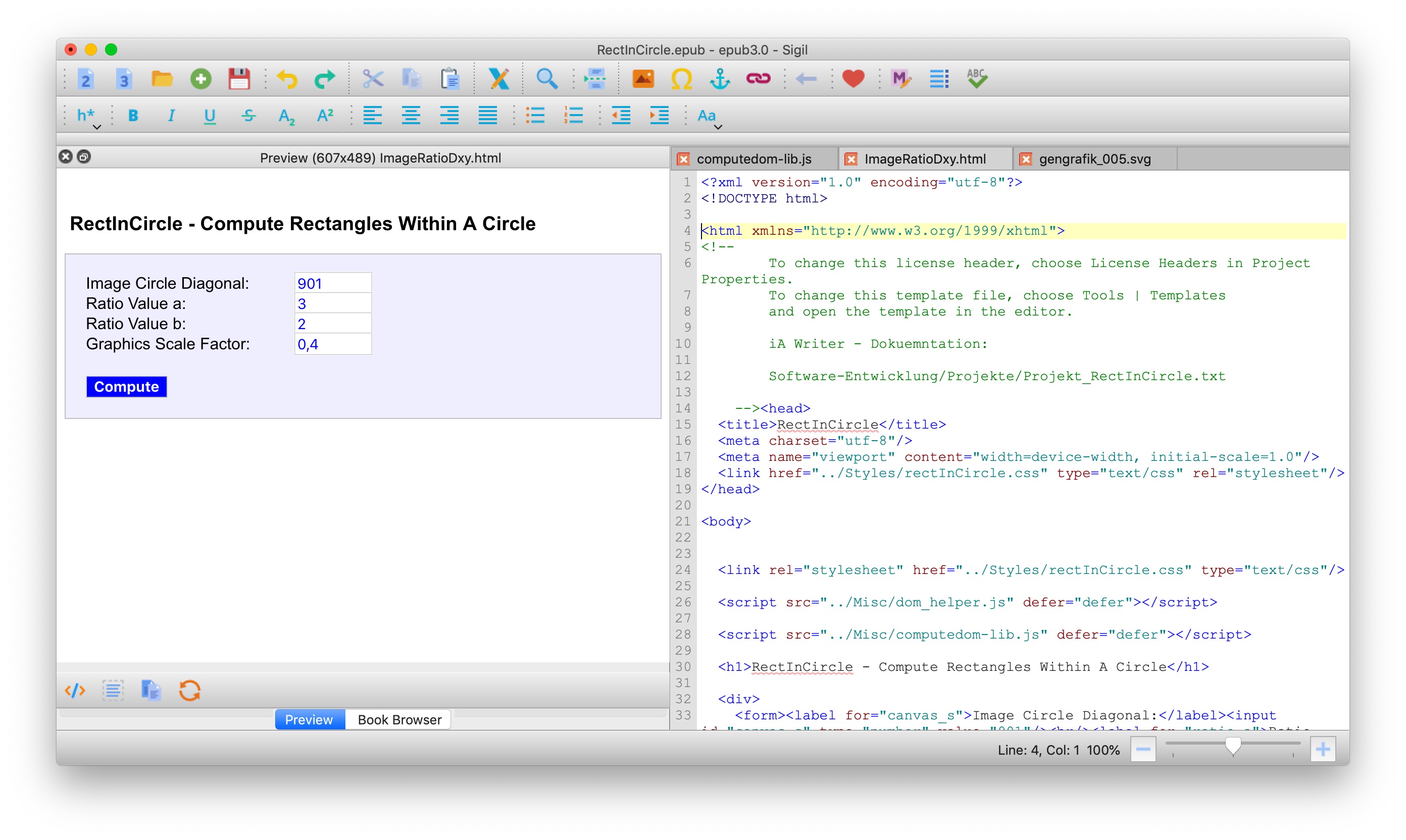1406x840 pixels.
Task: Open Find and Replace magnifier
Action: [546, 79]
